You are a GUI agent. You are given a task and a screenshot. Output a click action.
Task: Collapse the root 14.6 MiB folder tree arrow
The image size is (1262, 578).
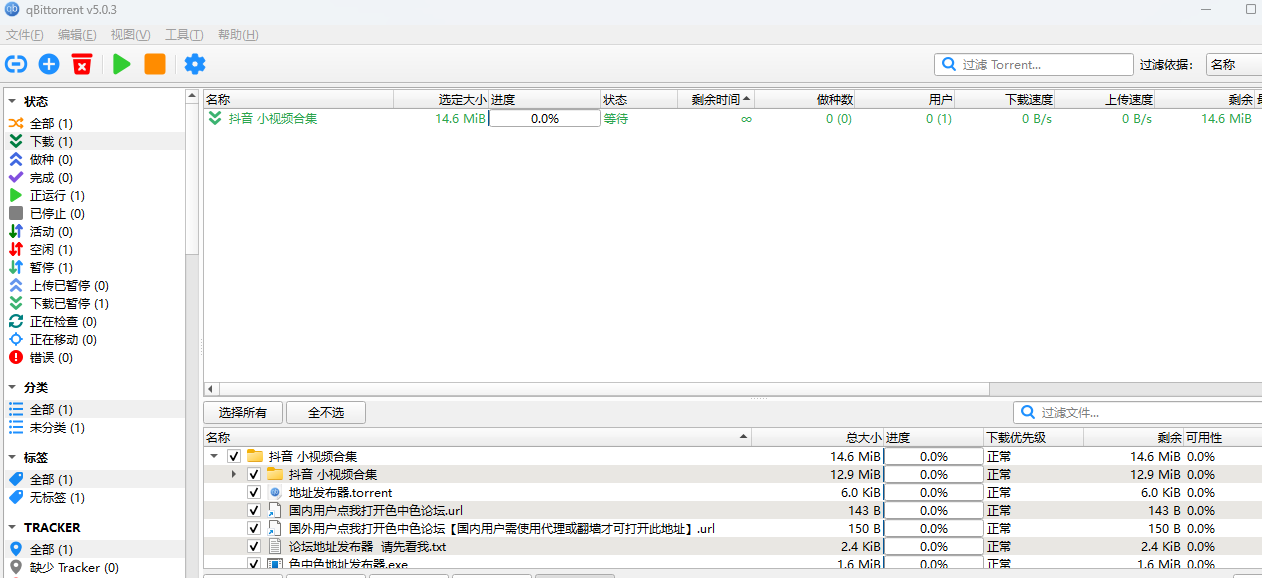coord(214,456)
